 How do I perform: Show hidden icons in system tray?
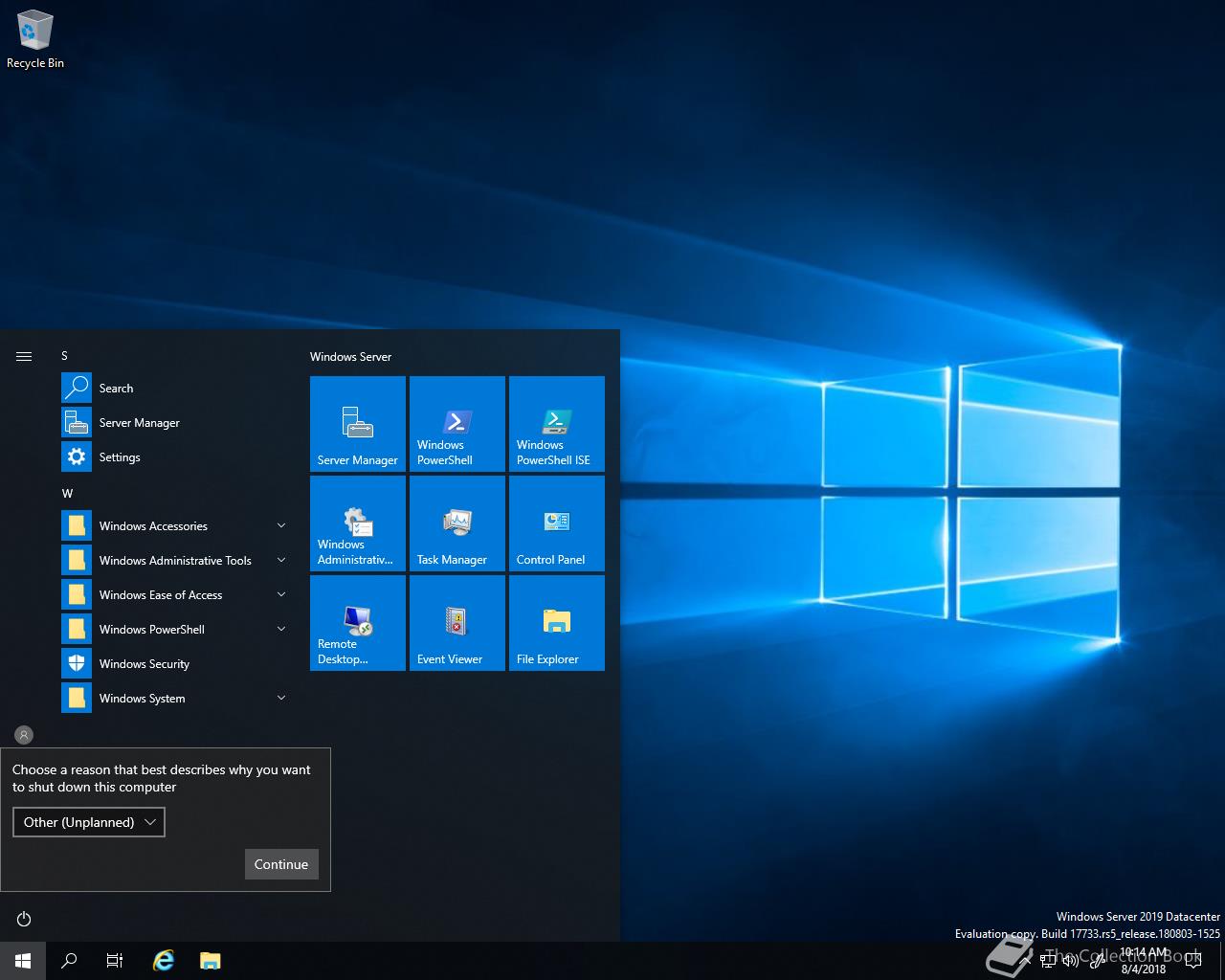point(1027,961)
